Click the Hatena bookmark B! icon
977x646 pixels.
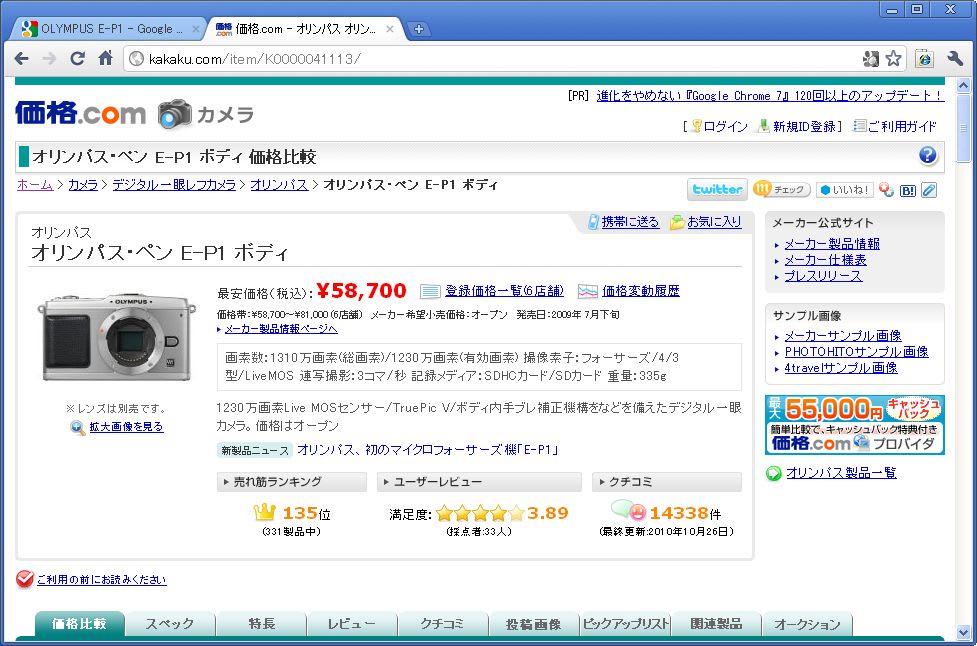coord(908,190)
